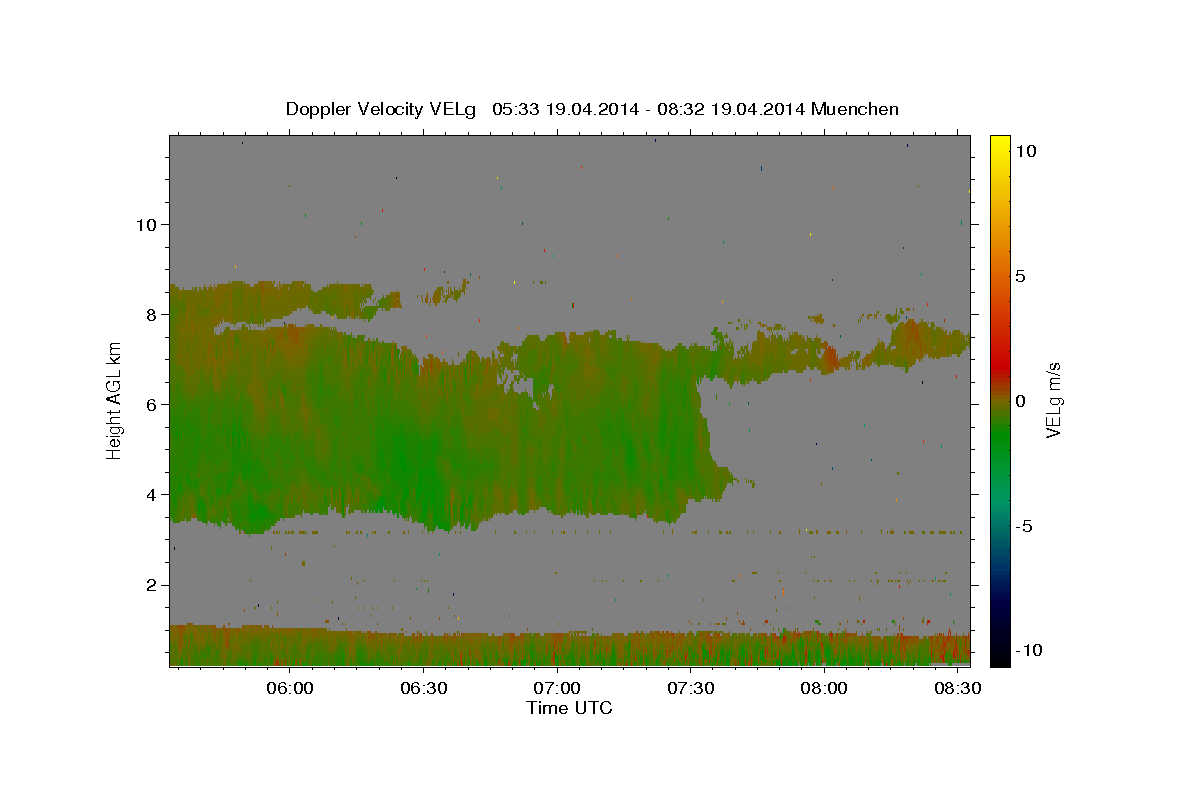This screenshot has width=1200, height=800.
Task: Click the '06:30' time tick label
Action: (423, 689)
